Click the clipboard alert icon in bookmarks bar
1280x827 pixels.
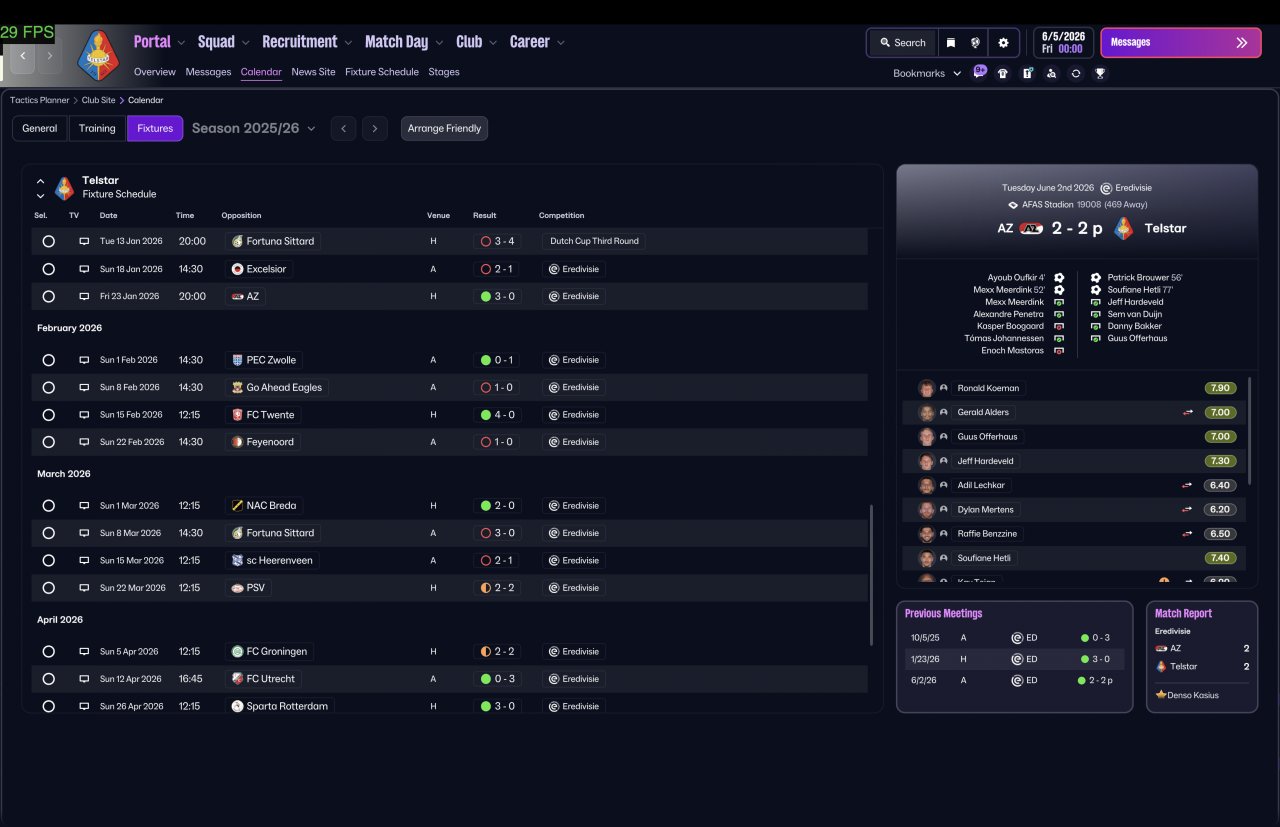click(x=1027, y=73)
